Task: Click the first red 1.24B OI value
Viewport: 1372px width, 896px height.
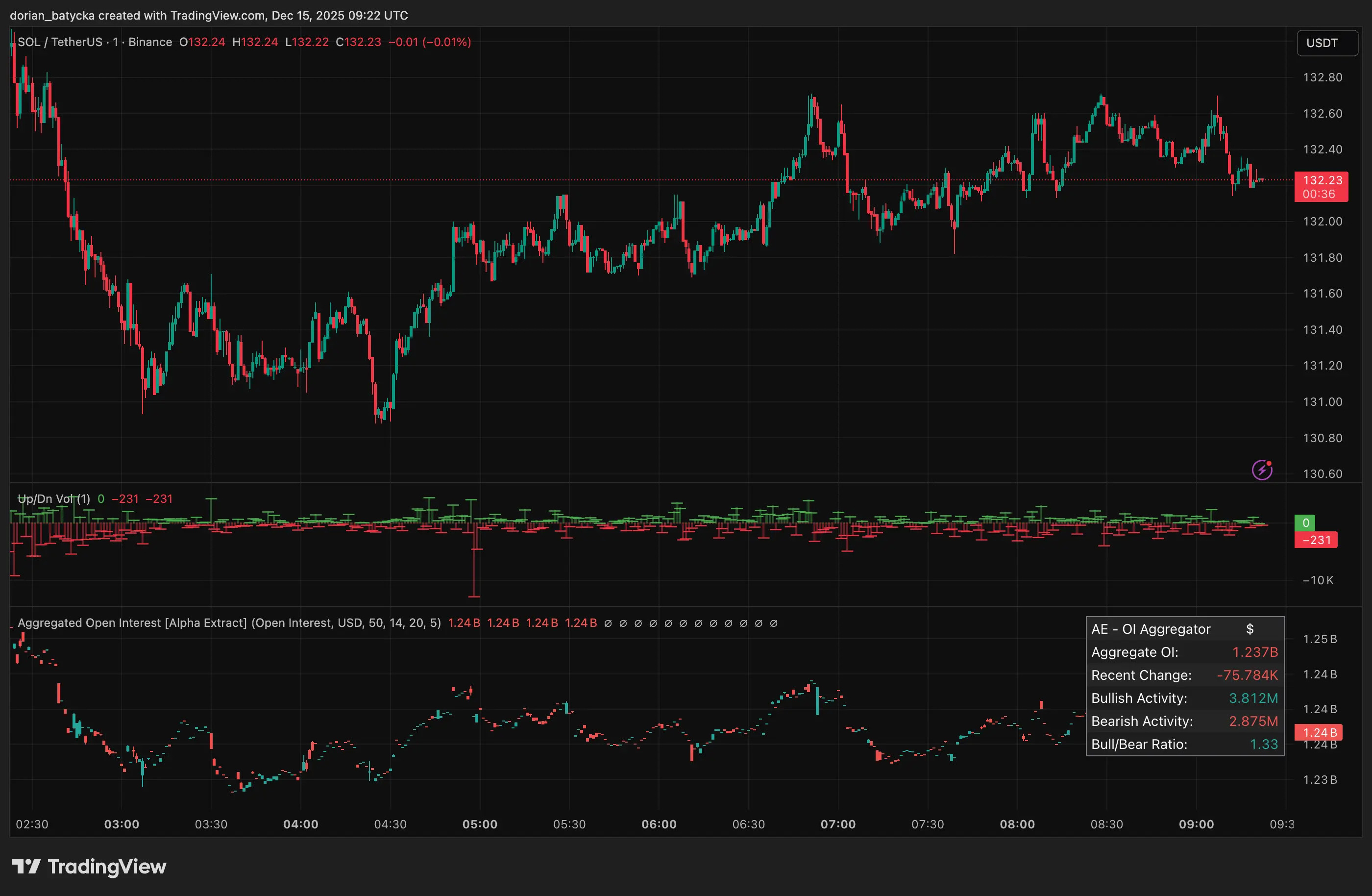Action: [x=464, y=622]
